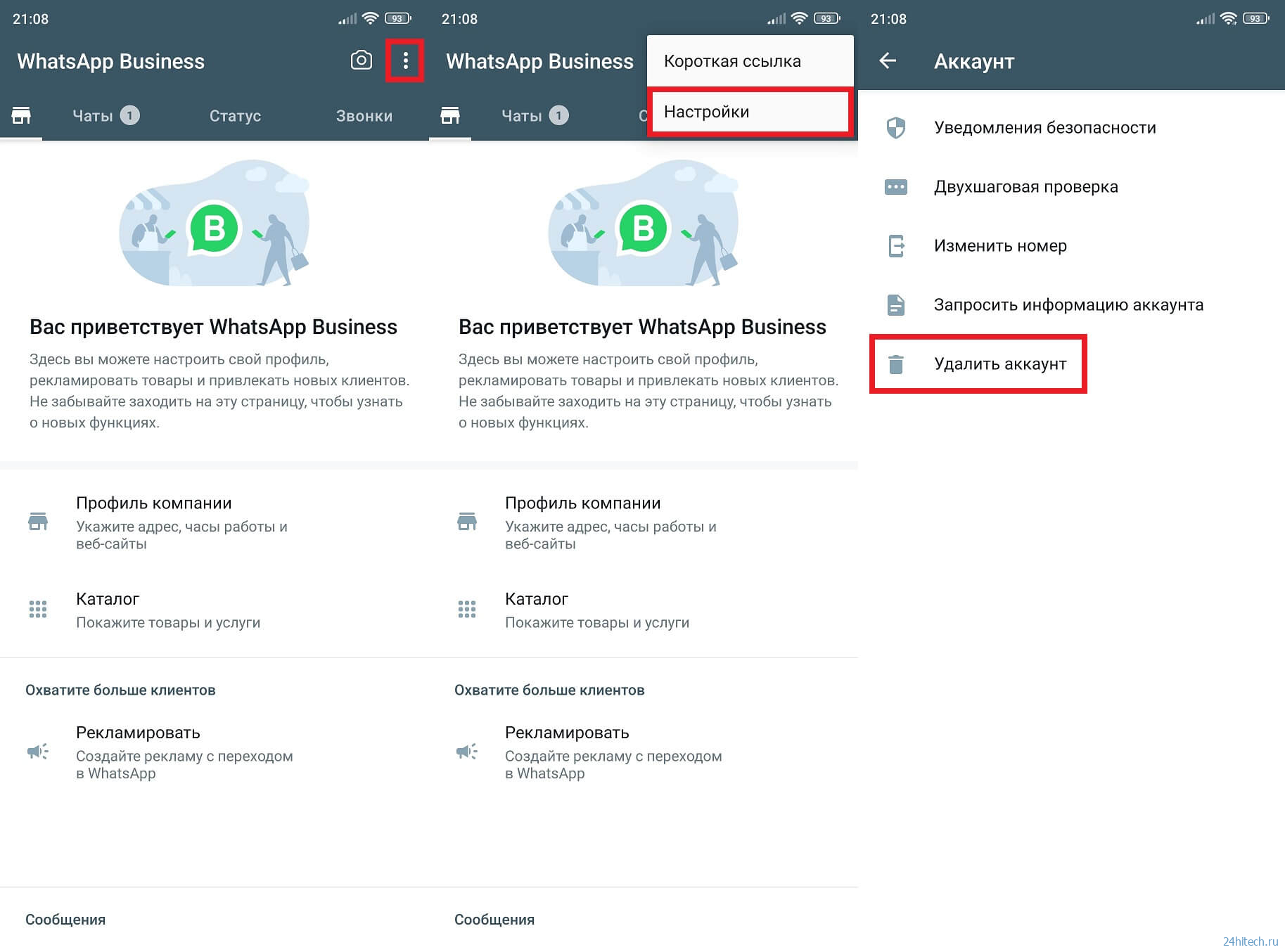Open Изменить номер option
Screen dimensions: 1285x952
(x=1071, y=246)
